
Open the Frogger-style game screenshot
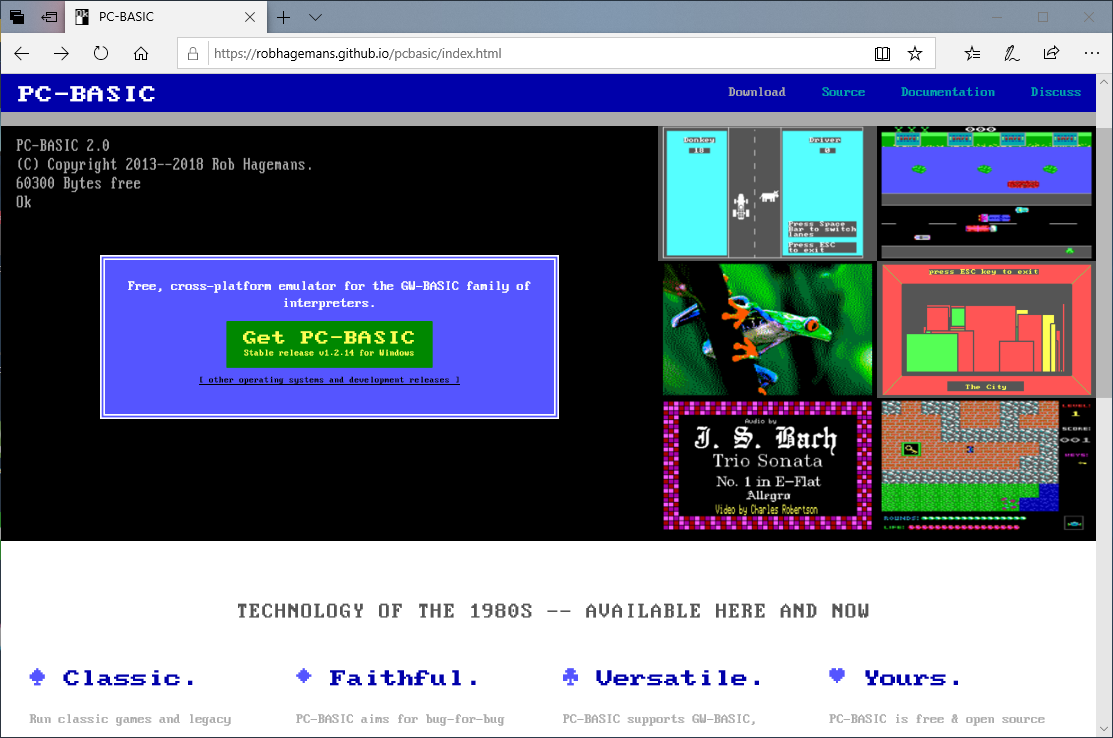[986, 193]
